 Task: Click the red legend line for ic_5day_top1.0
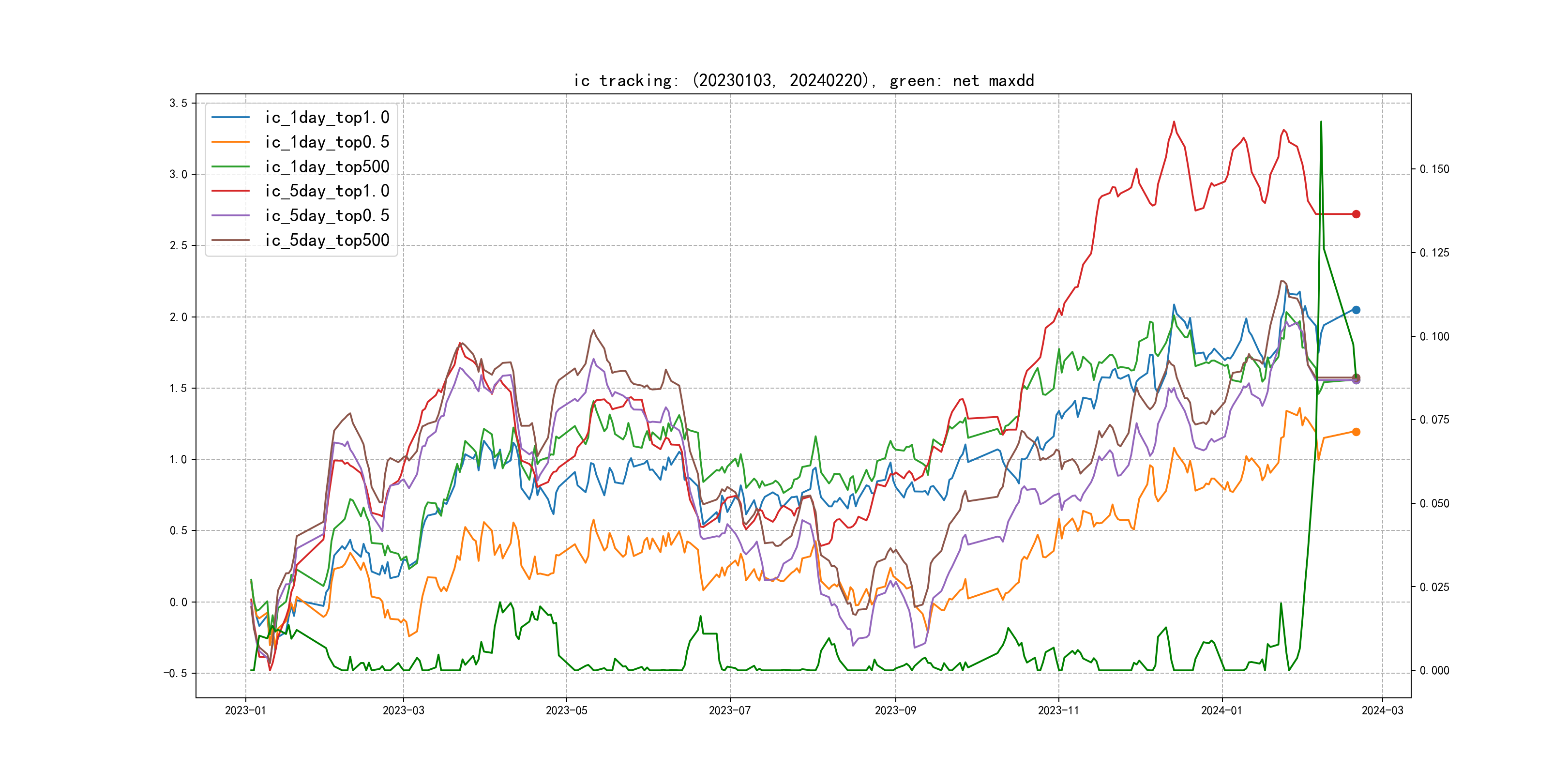[x=230, y=191]
